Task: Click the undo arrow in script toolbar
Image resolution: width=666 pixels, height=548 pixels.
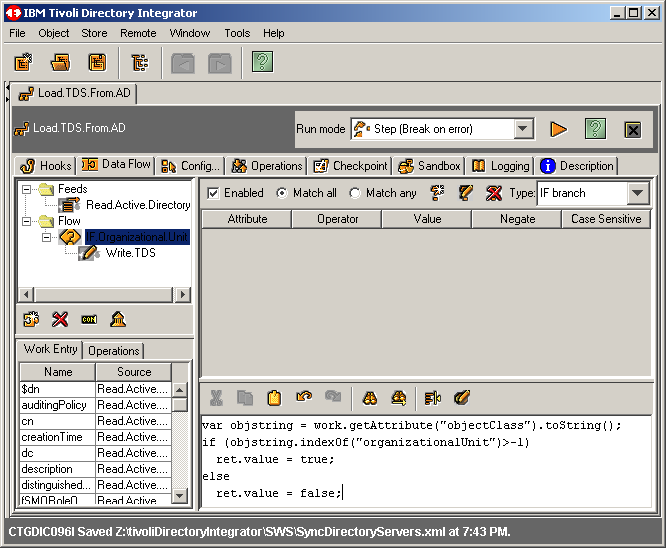Action: pos(304,398)
